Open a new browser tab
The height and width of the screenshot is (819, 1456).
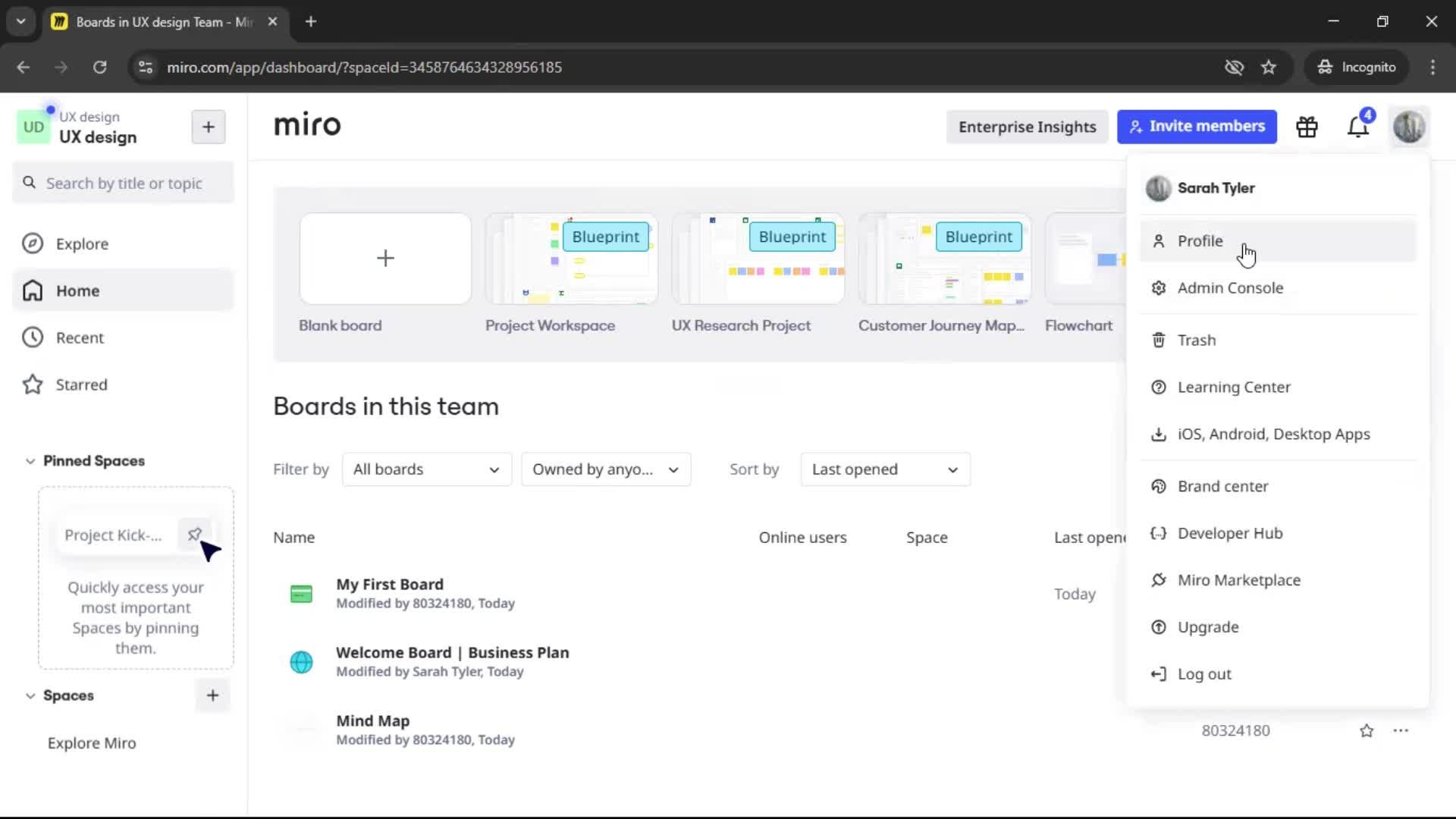coord(310,22)
